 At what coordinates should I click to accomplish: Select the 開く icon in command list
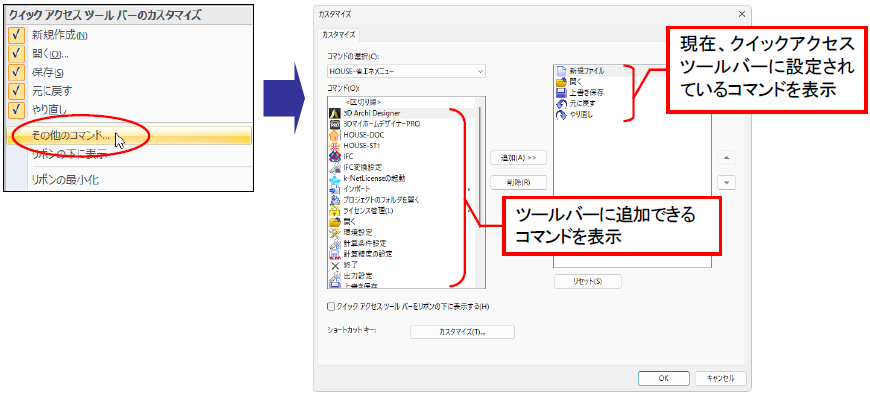point(335,221)
